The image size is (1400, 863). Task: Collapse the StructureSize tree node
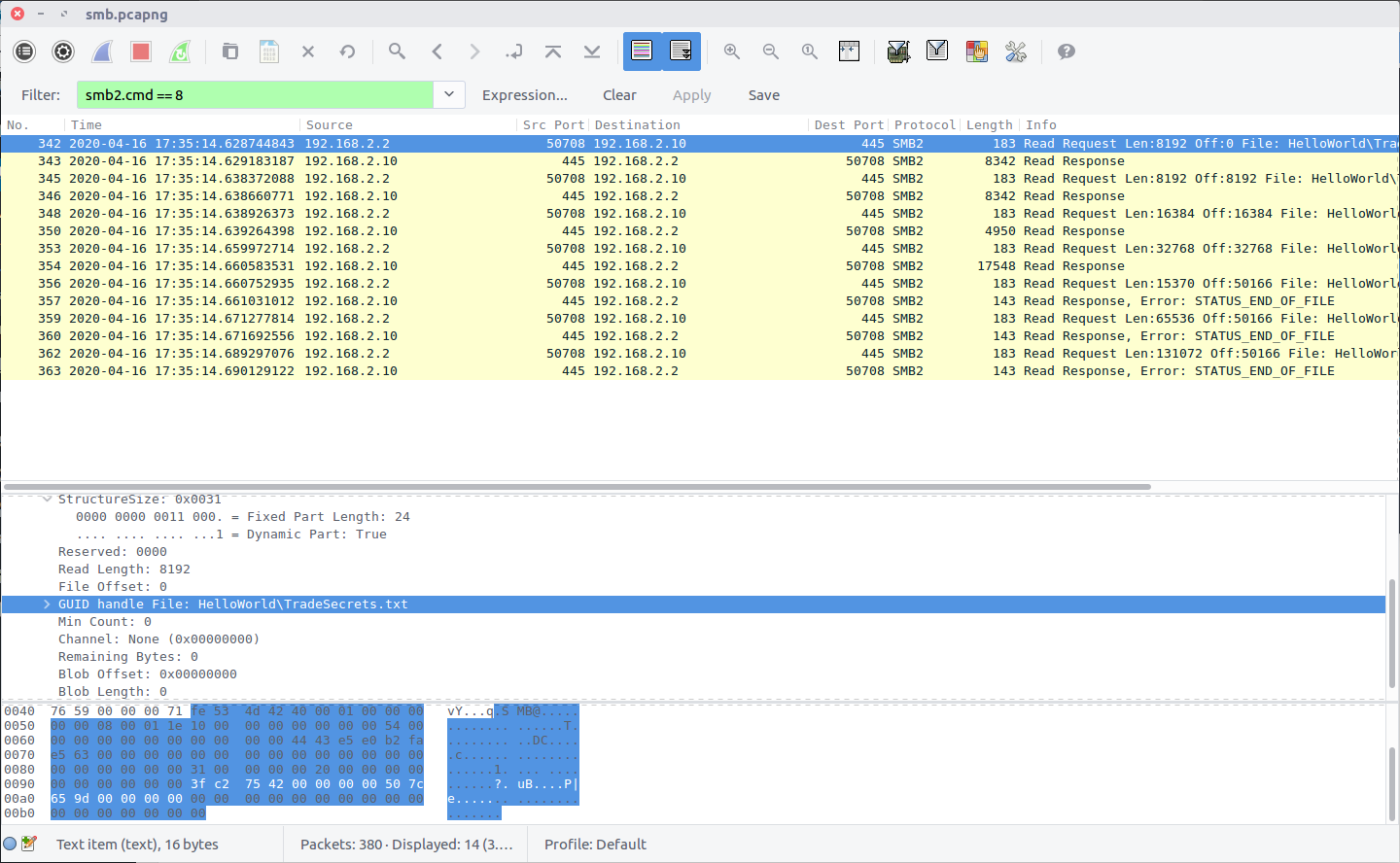pos(47,500)
